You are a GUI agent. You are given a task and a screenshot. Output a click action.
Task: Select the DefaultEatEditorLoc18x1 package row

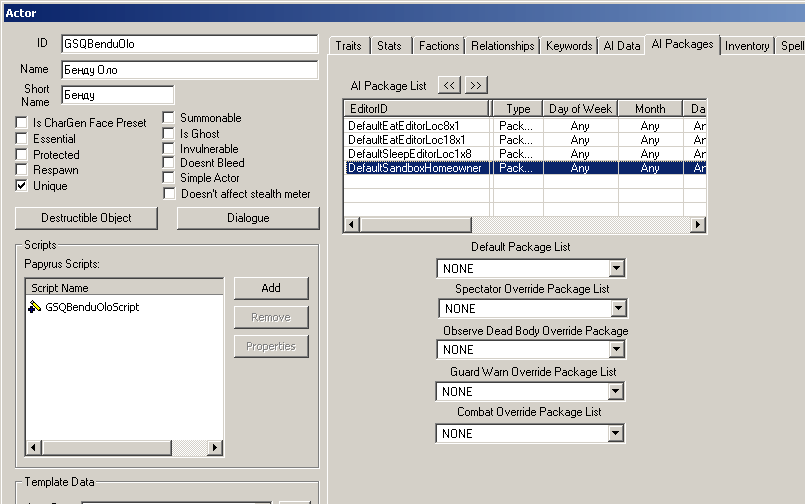coord(525,140)
